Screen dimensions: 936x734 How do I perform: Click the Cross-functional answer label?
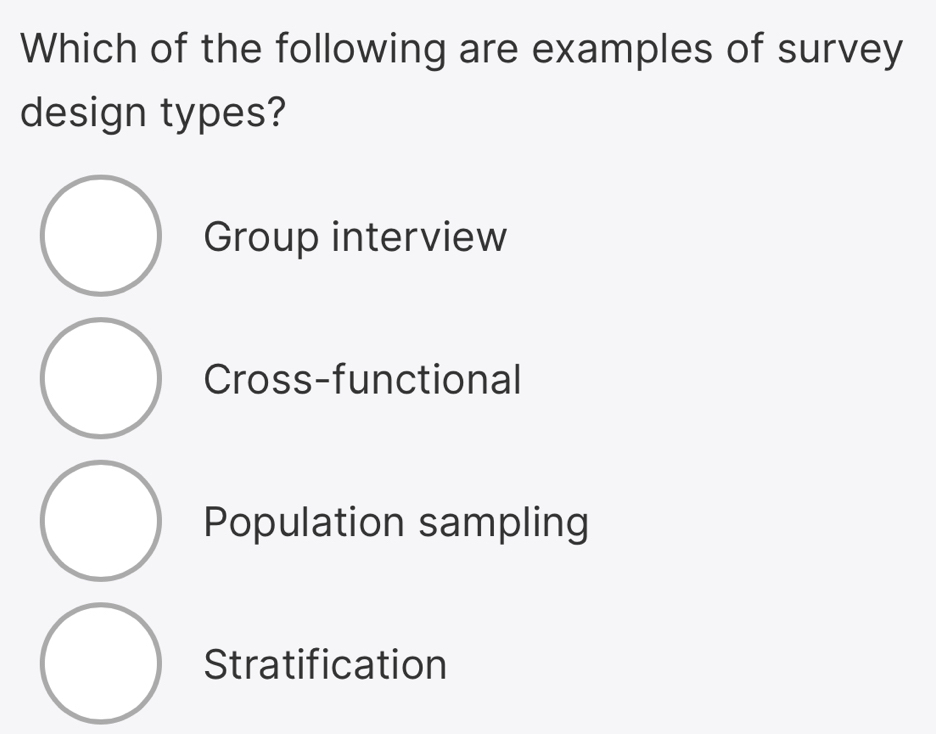coord(361,380)
